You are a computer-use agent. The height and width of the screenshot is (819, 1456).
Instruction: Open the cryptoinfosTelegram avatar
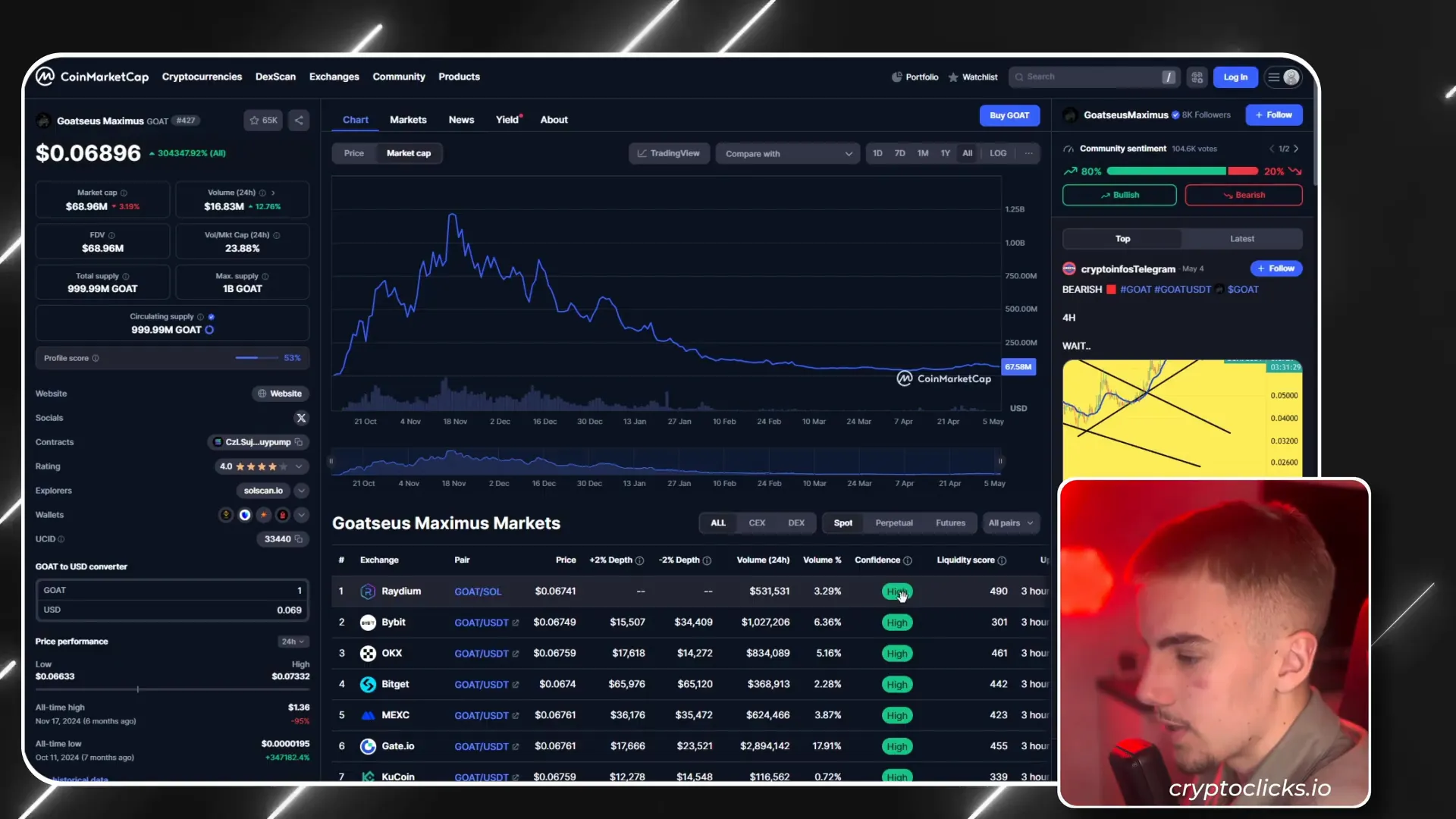pyautogui.click(x=1069, y=268)
